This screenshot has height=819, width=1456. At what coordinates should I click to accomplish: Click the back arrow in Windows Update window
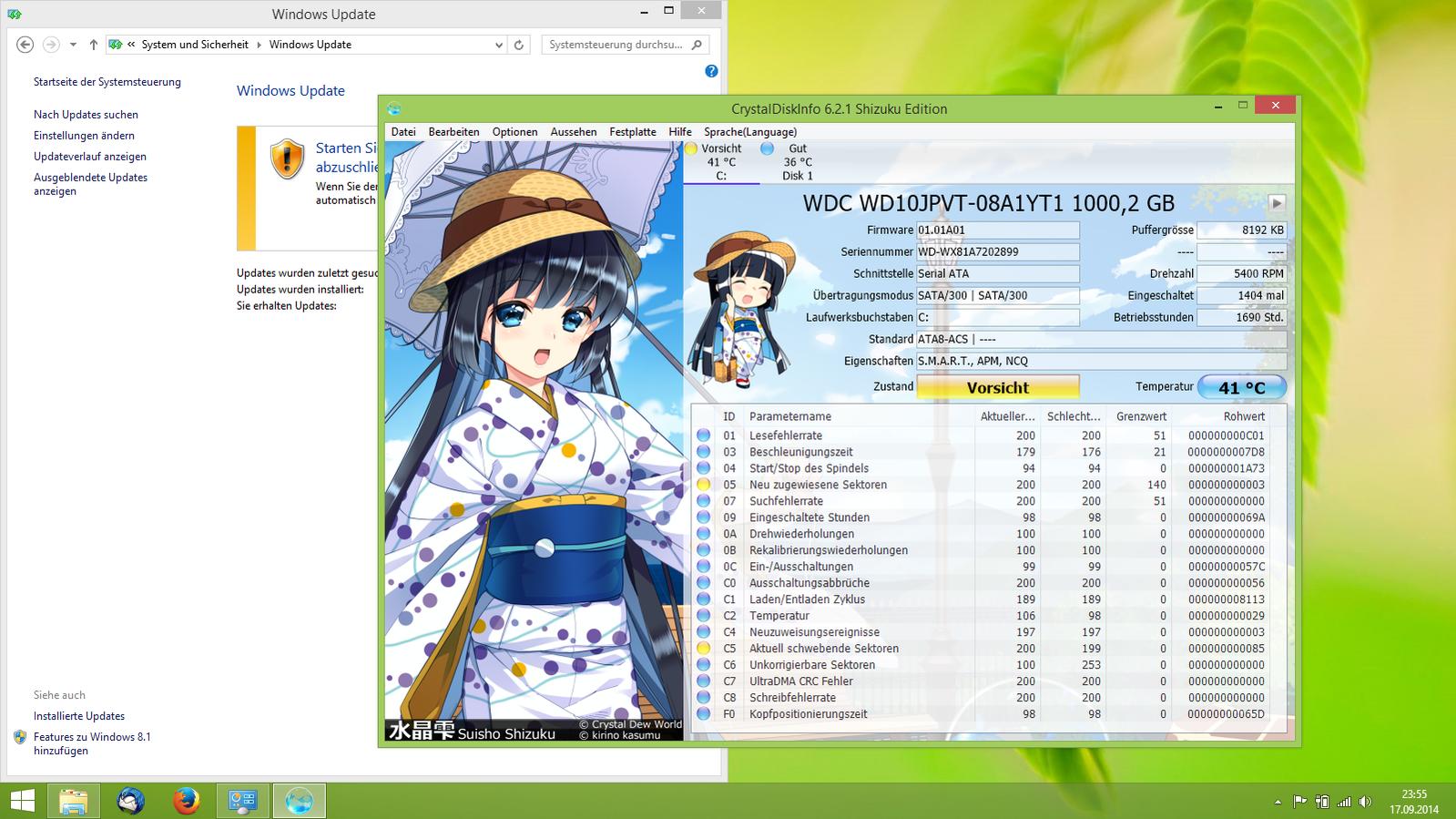25,45
